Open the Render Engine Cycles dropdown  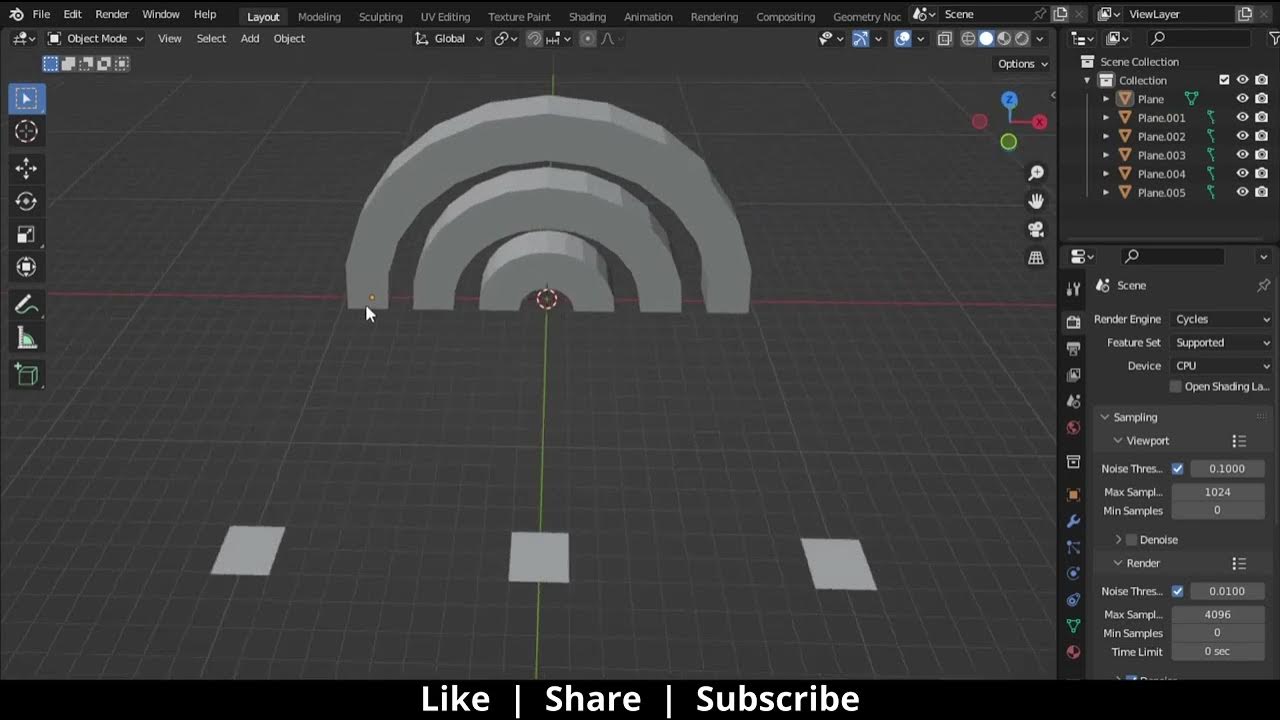[1221, 319]
